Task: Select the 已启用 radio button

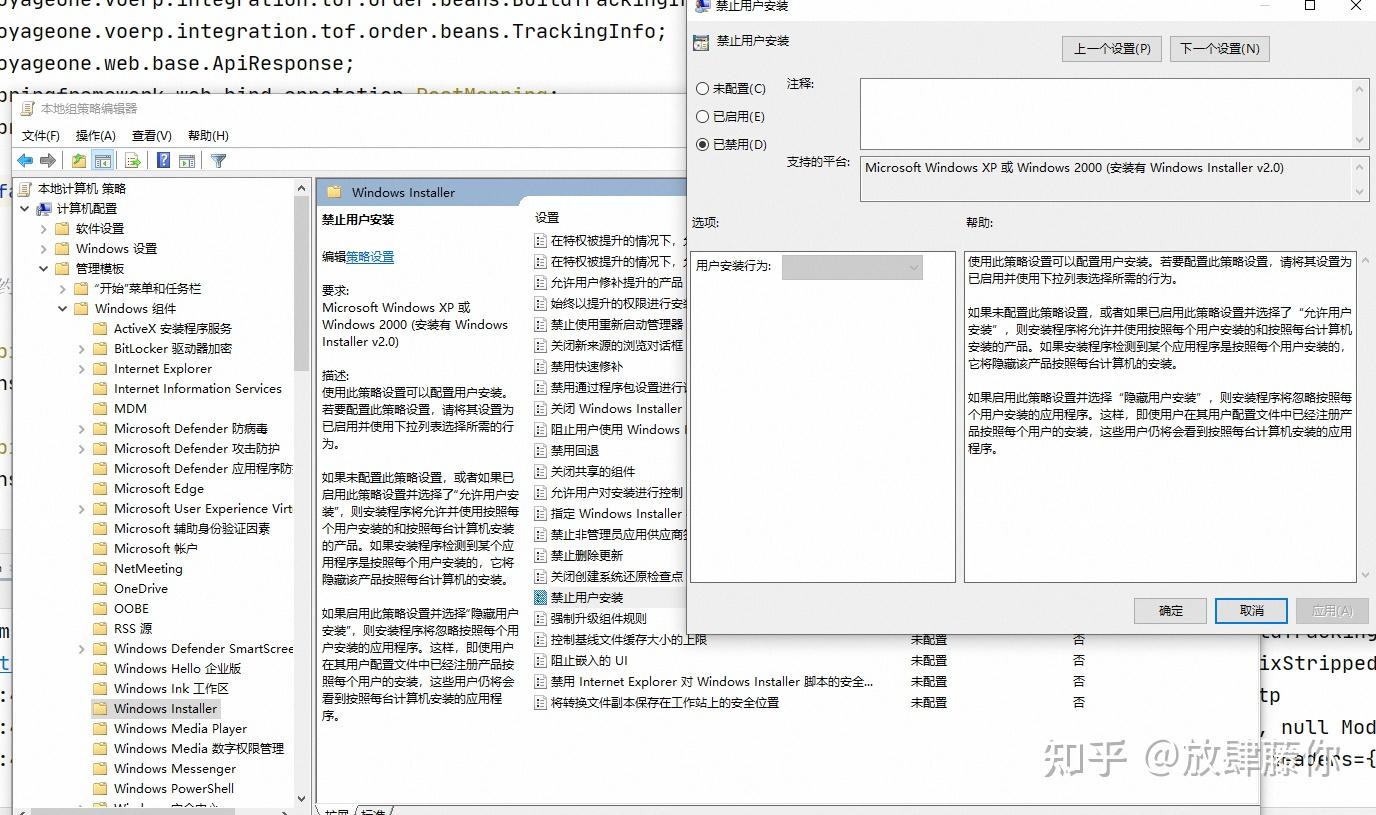Action: click(x=702, y=115)
